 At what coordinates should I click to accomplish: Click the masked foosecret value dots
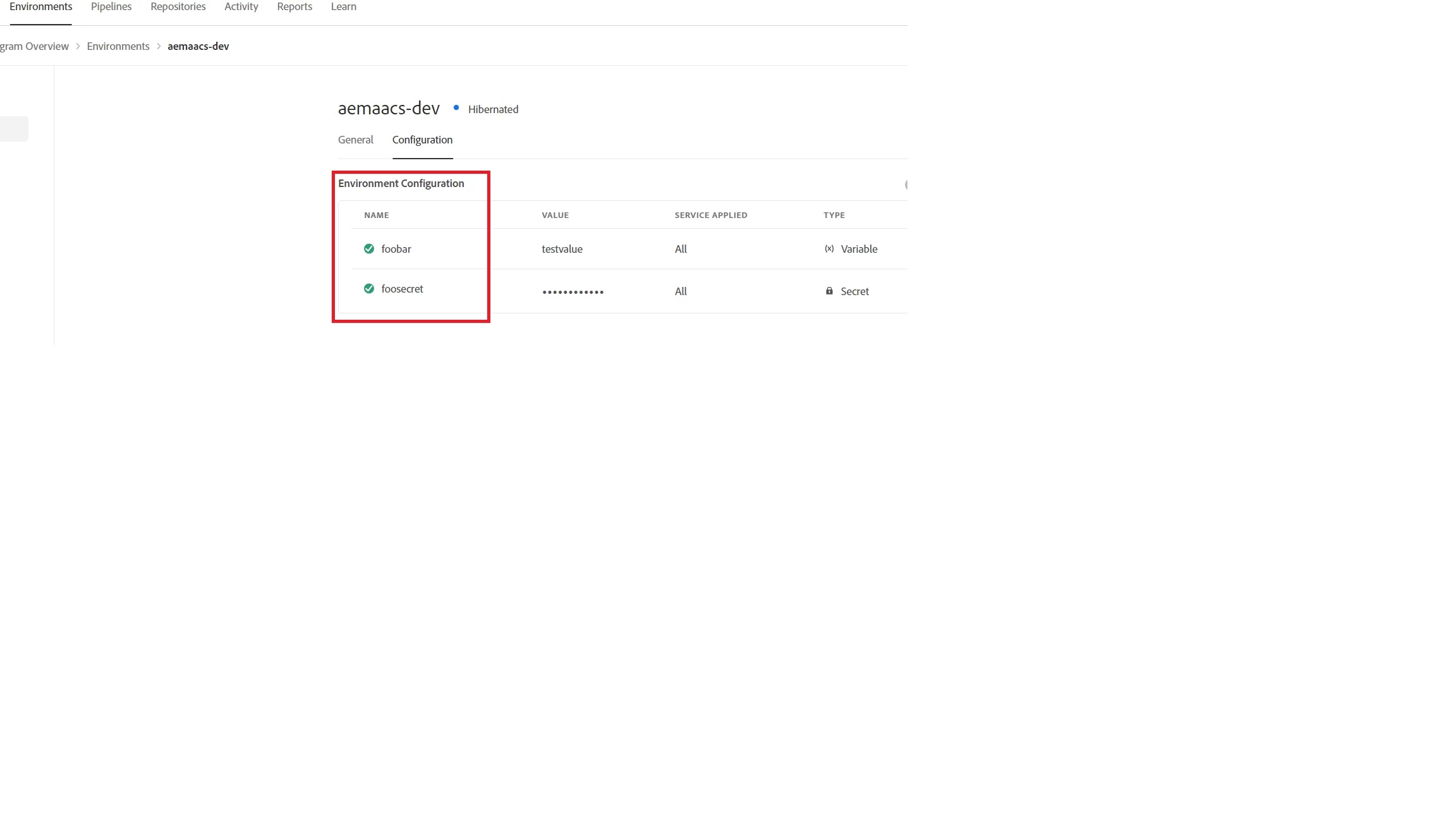tap(573, 292)
